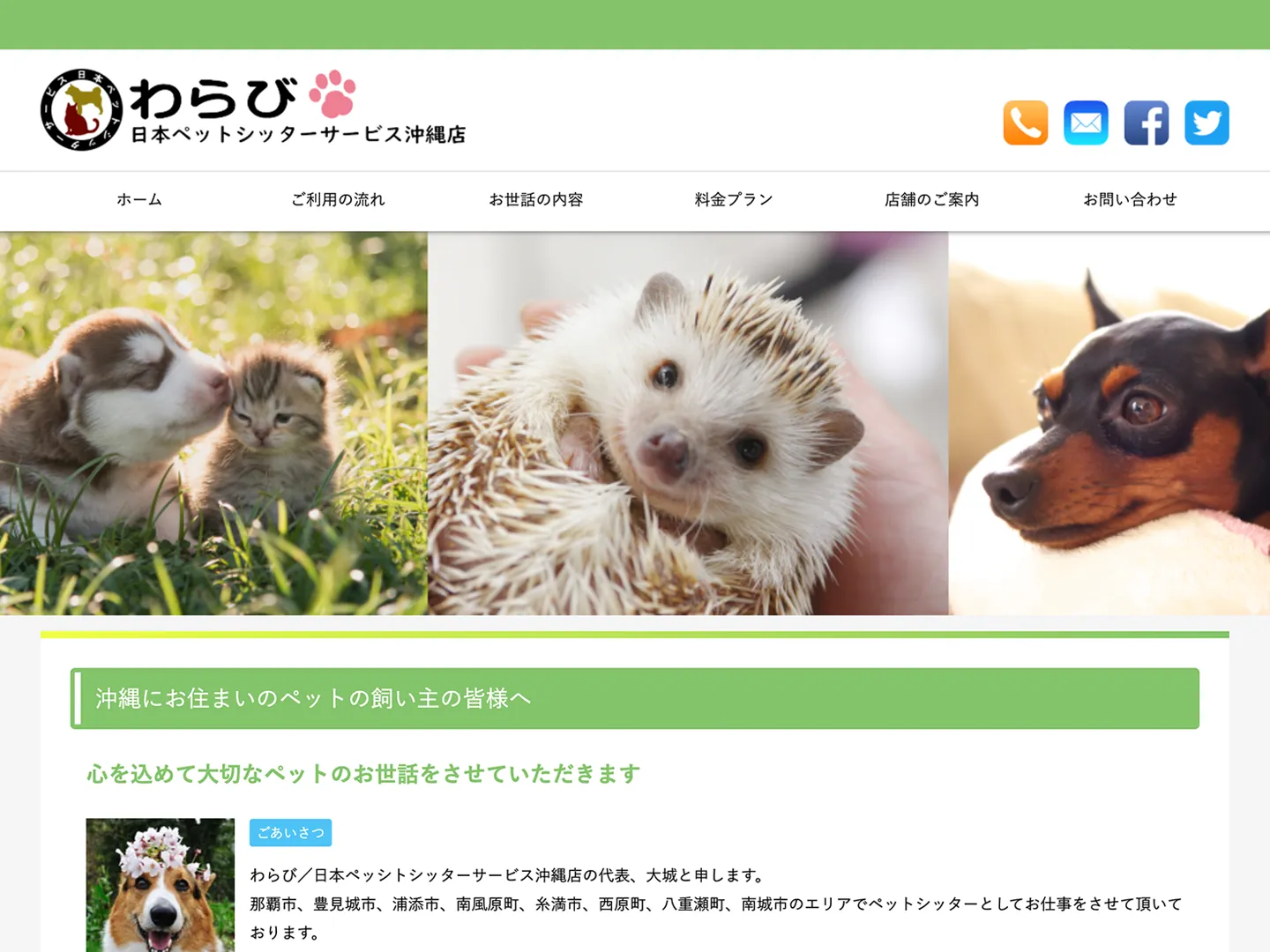1270x952 pixels.
Task: Open the ご利用の流れ menu item
Action: 338,199
